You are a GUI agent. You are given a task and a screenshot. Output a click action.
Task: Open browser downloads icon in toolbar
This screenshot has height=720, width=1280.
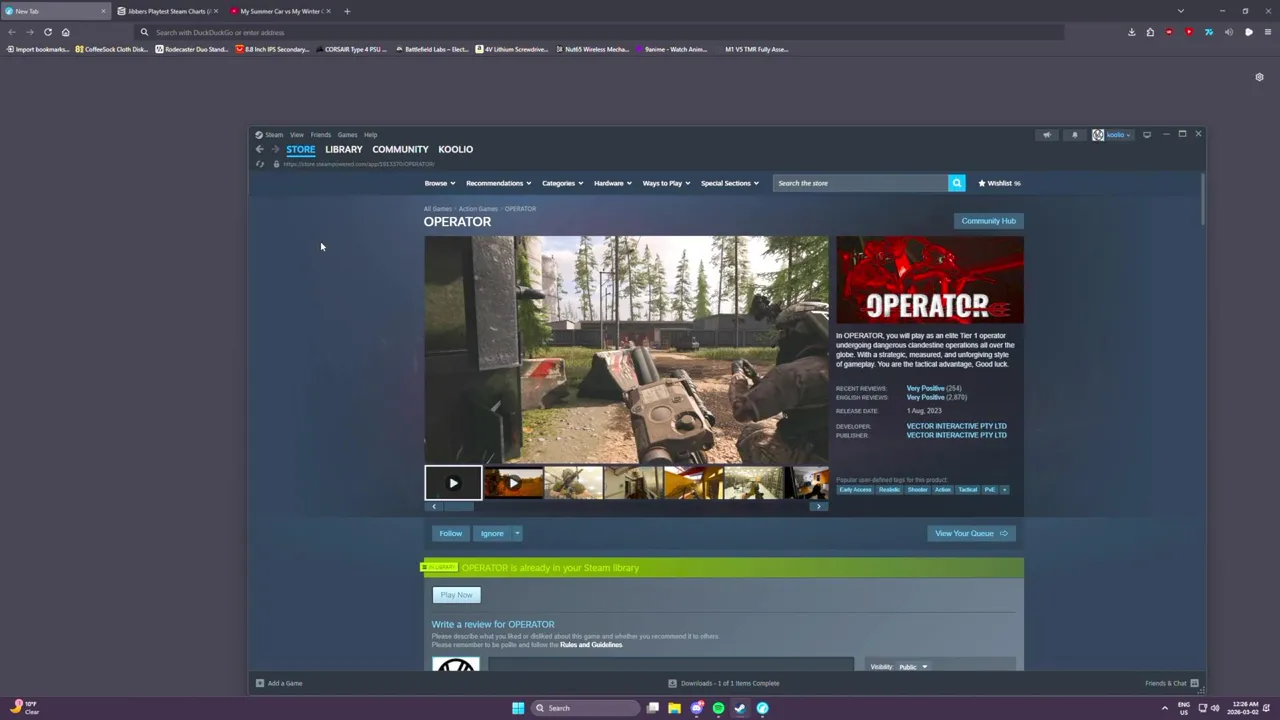click(1131, 32)
